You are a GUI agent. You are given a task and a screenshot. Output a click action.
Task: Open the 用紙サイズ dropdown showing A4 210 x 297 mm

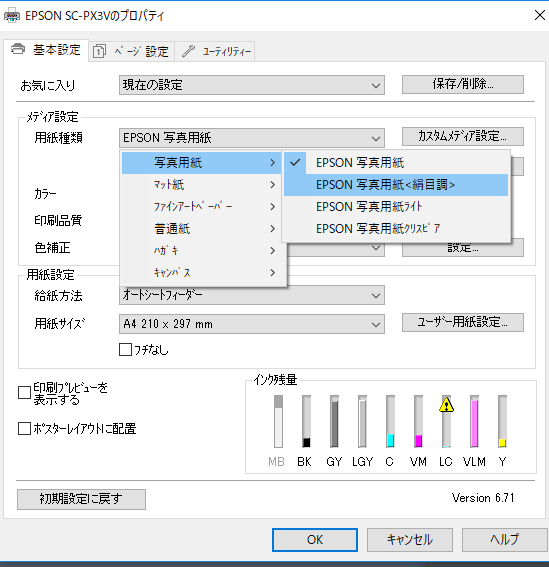pos(252,324)
